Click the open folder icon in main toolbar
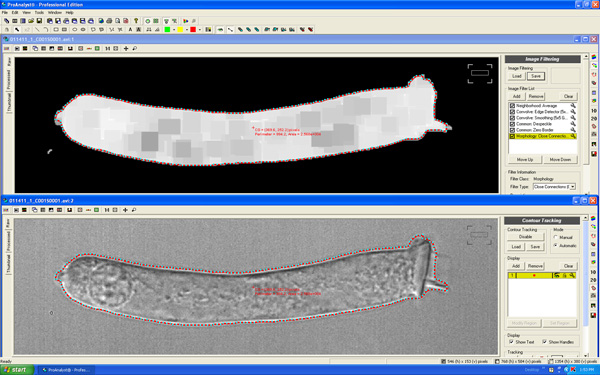 point(31,21)
